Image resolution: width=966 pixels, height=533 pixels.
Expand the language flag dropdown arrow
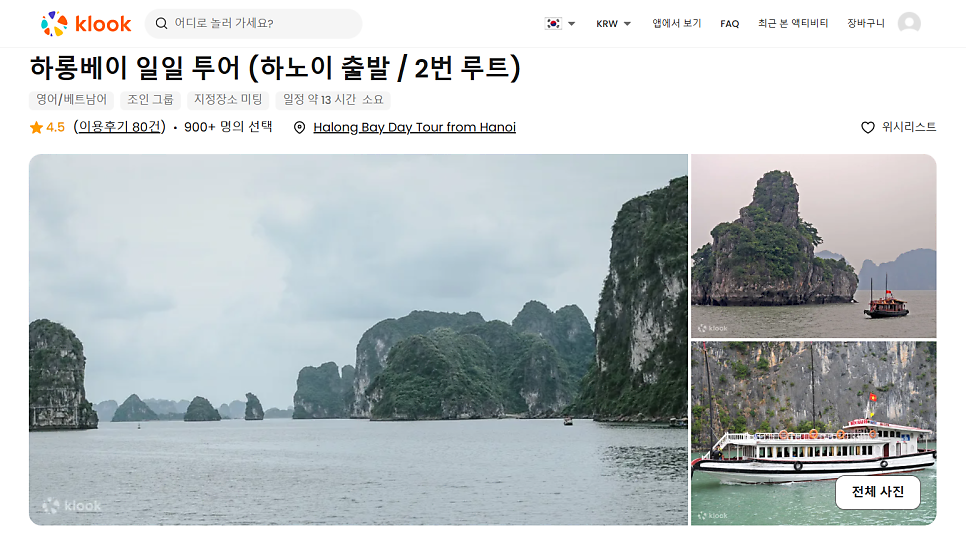pyautogui.click(x=572, y=24)
